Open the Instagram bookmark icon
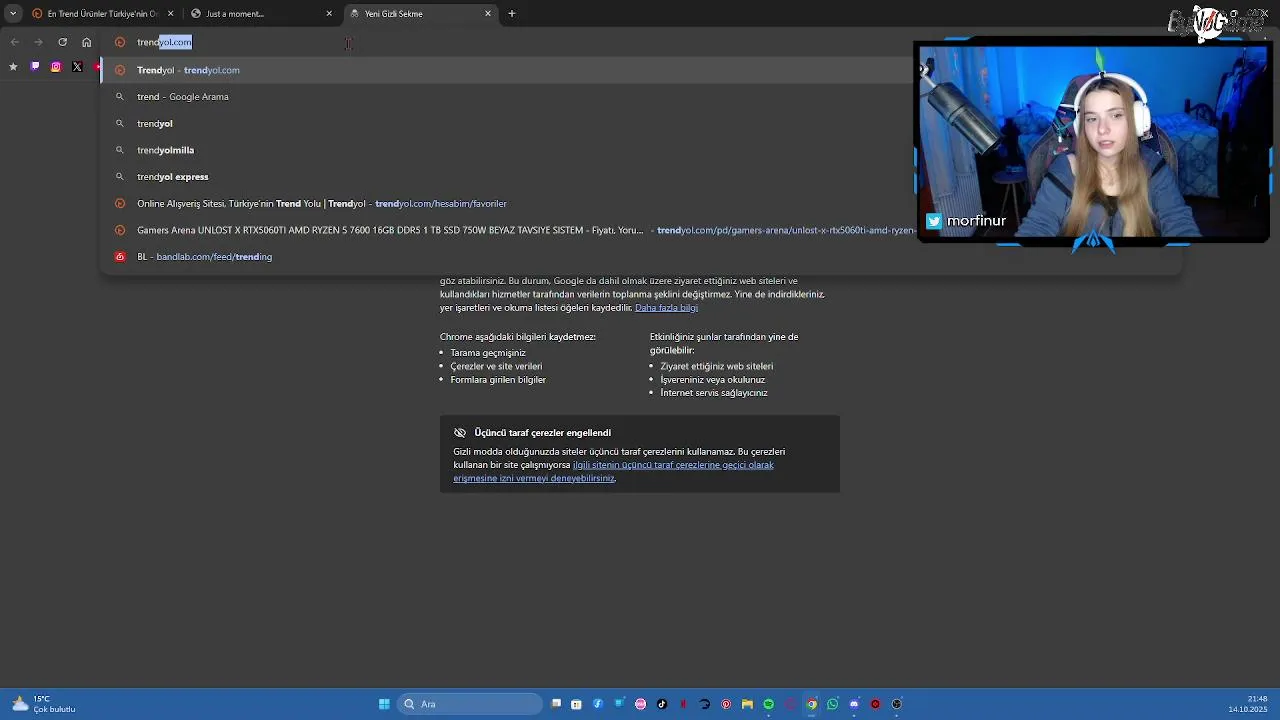This screenshot has height=720, width=1280. (x=56, y=67)
